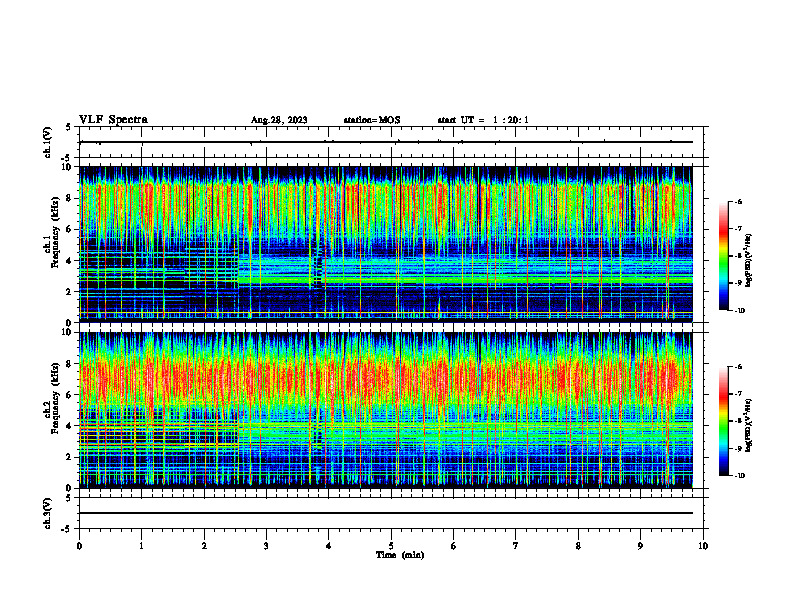Click time axis tick label '7'

pyautogui.click(x=516, y=546)
